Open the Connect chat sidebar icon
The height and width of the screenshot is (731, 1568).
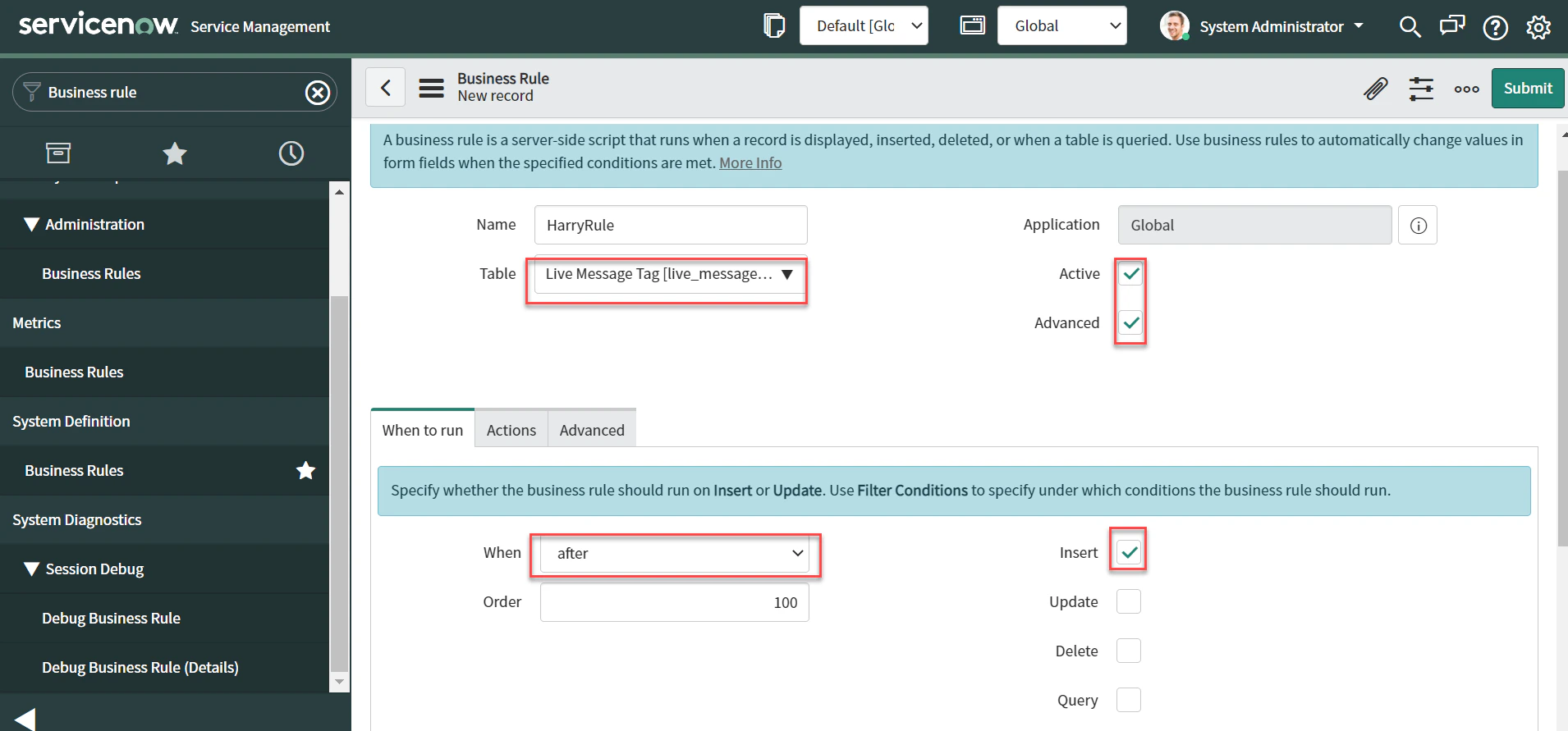(x=1451, y=26)
